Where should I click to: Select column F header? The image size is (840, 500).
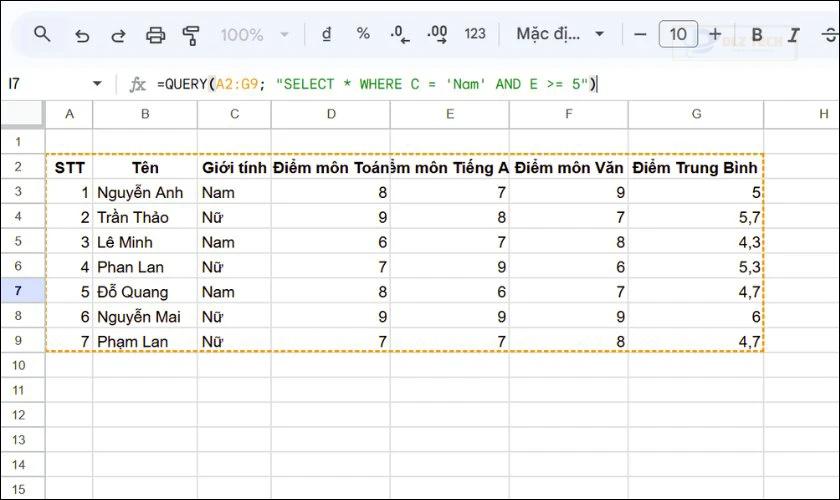pos(568,114)
